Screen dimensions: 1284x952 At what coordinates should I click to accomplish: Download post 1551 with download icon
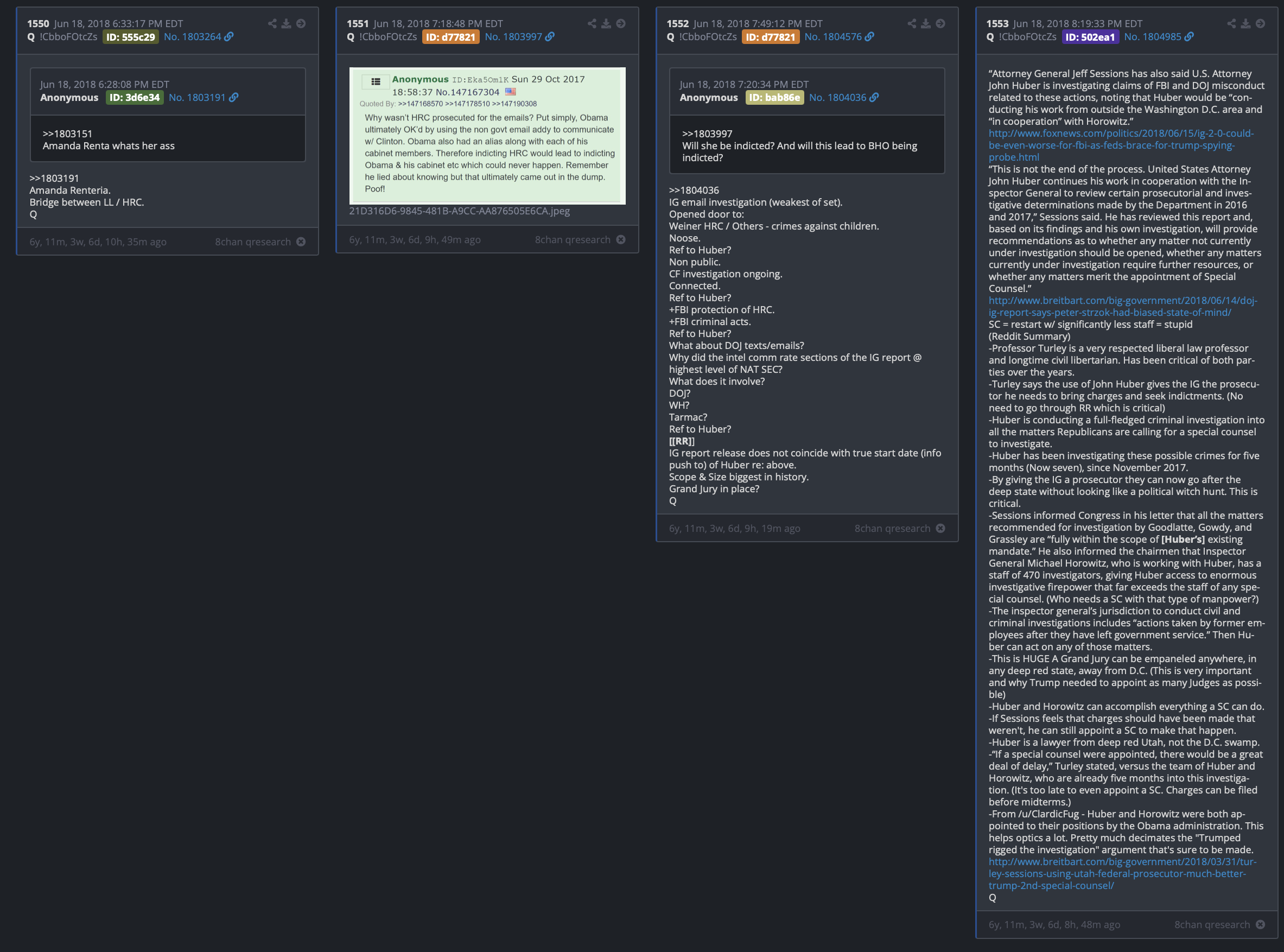click(x=606, y=24)
